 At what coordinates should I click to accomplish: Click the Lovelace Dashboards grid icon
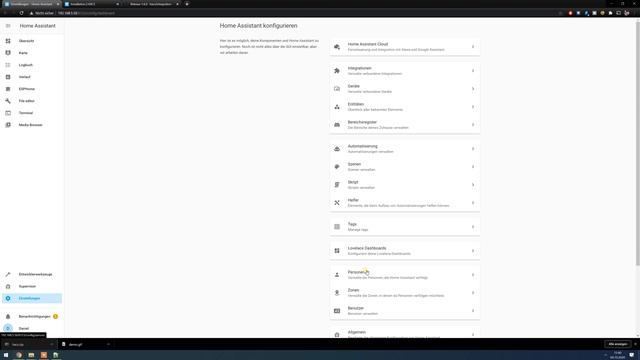pyautogui.click(x=337, y=251)
